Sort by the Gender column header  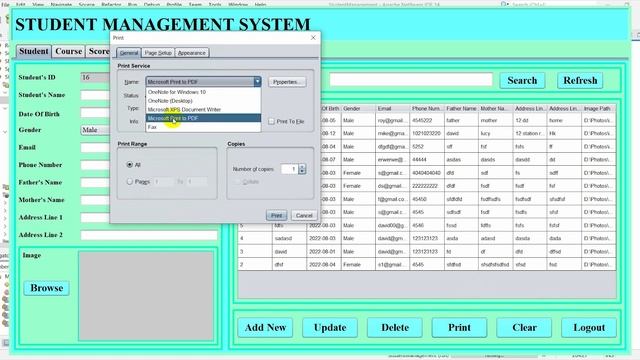click(358, 109)
